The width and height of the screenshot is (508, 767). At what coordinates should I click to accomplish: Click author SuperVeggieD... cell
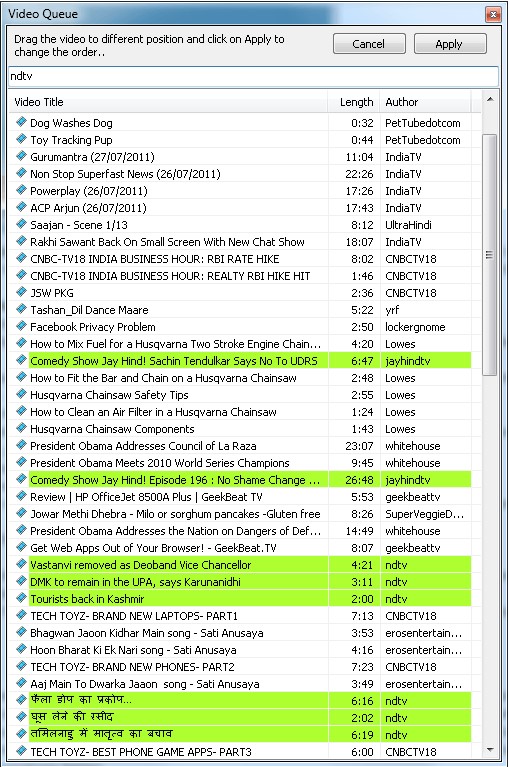click(x=424, y=514)
